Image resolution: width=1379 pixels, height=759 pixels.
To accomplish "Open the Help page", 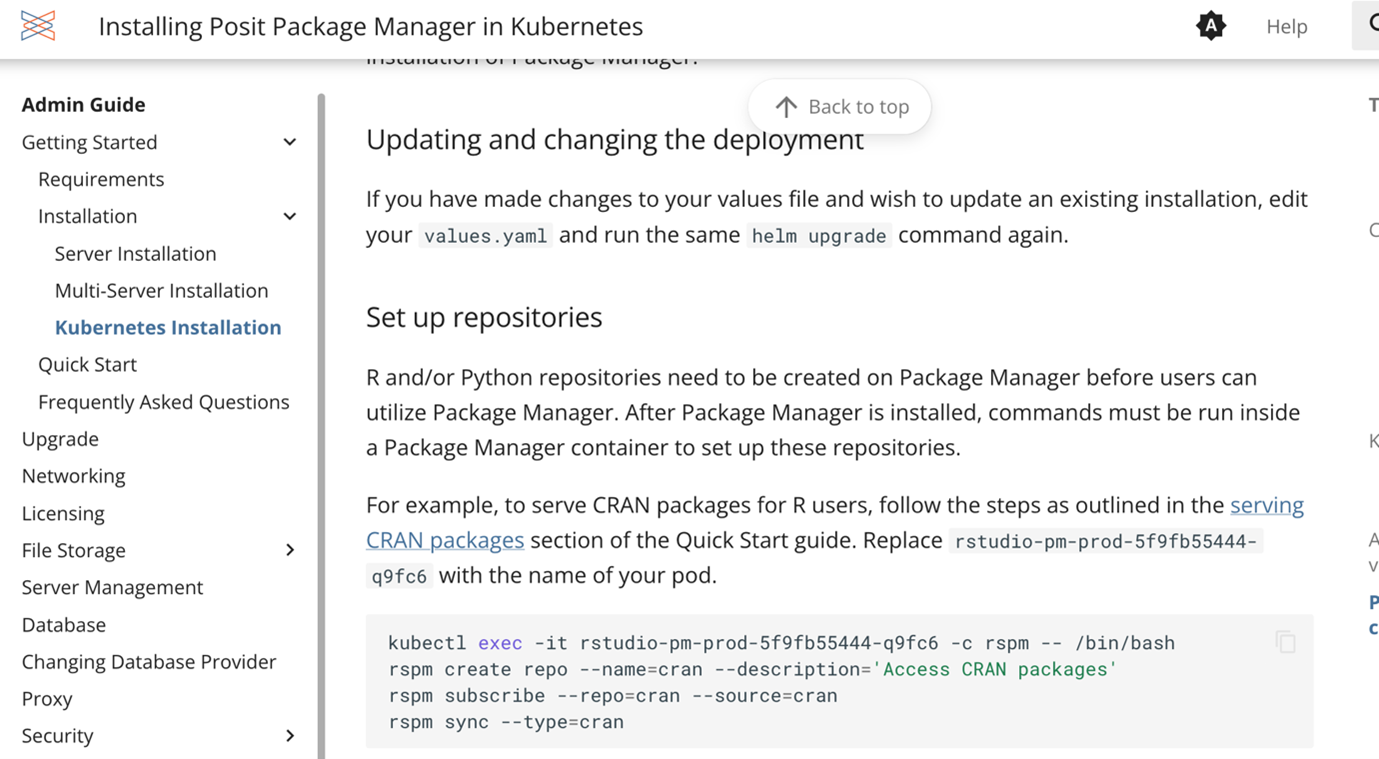I will (1286, 26).
